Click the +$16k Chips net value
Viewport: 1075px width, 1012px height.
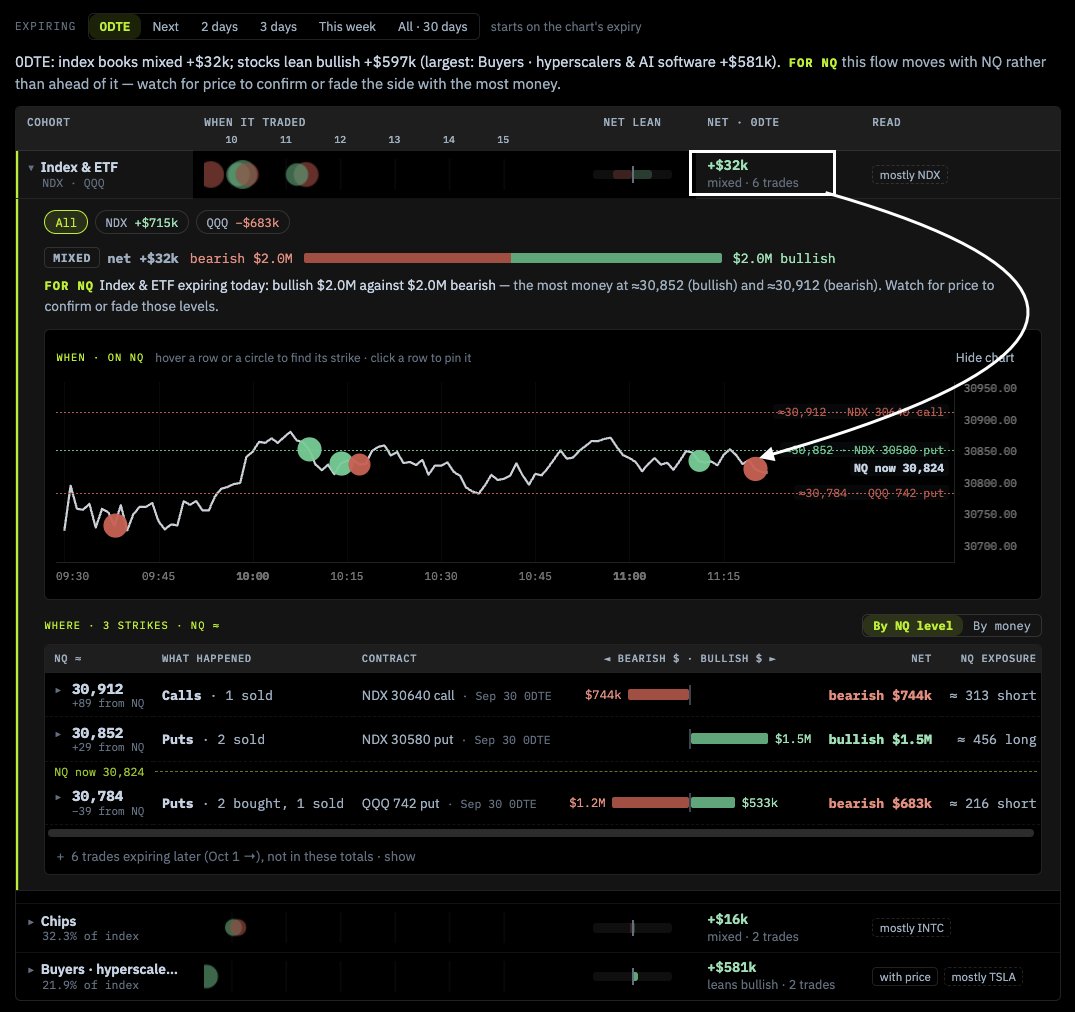pos(727,919)
